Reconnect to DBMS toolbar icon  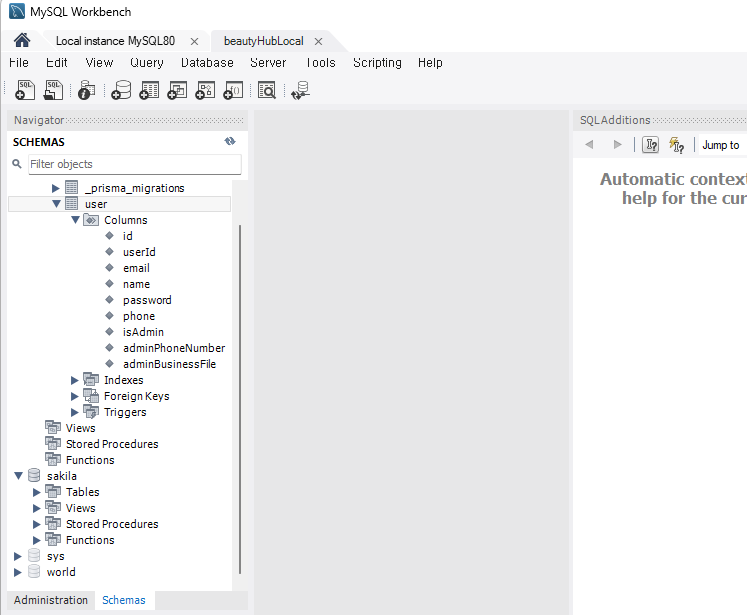301,90
